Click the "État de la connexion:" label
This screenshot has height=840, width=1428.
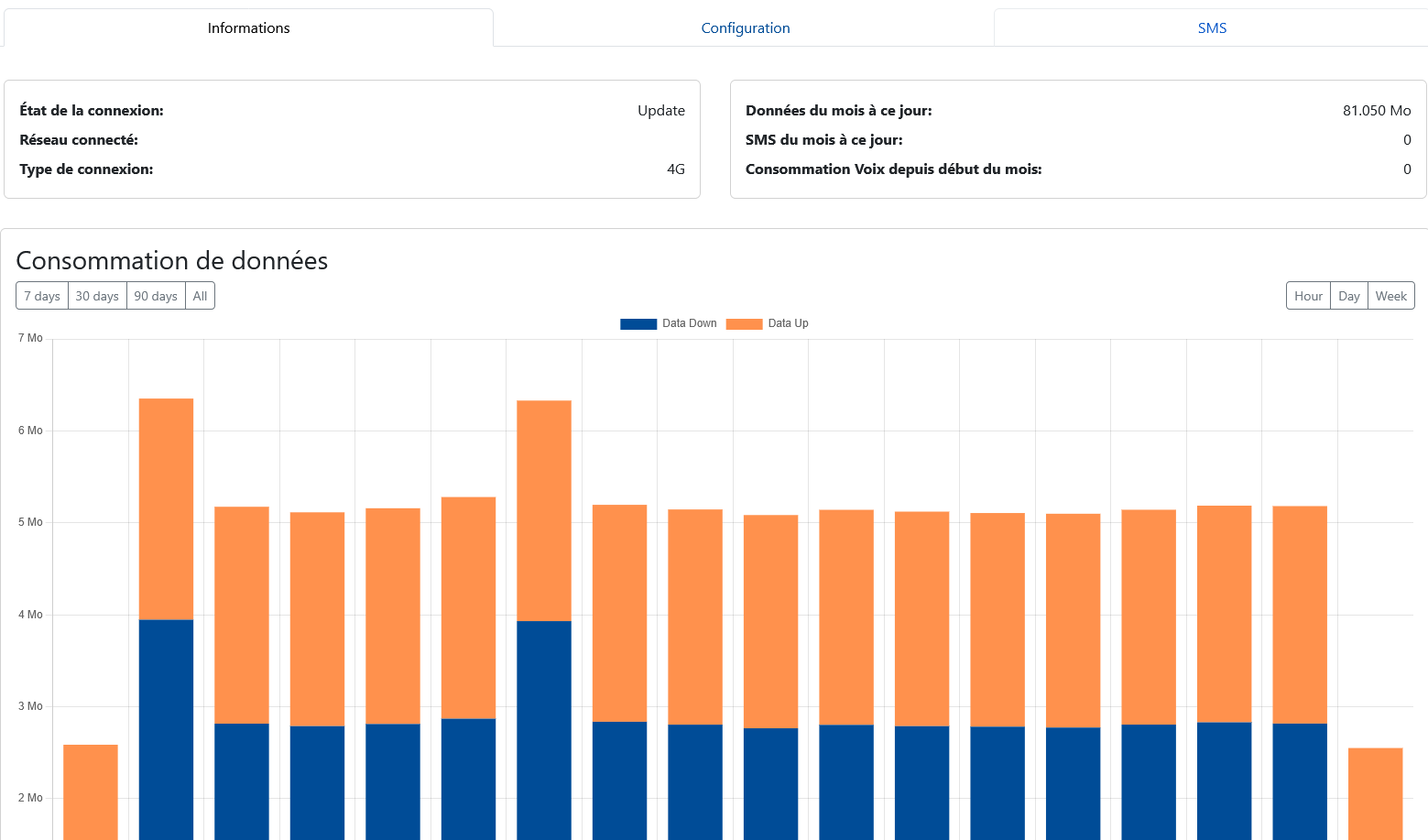(x=92, y=111)
